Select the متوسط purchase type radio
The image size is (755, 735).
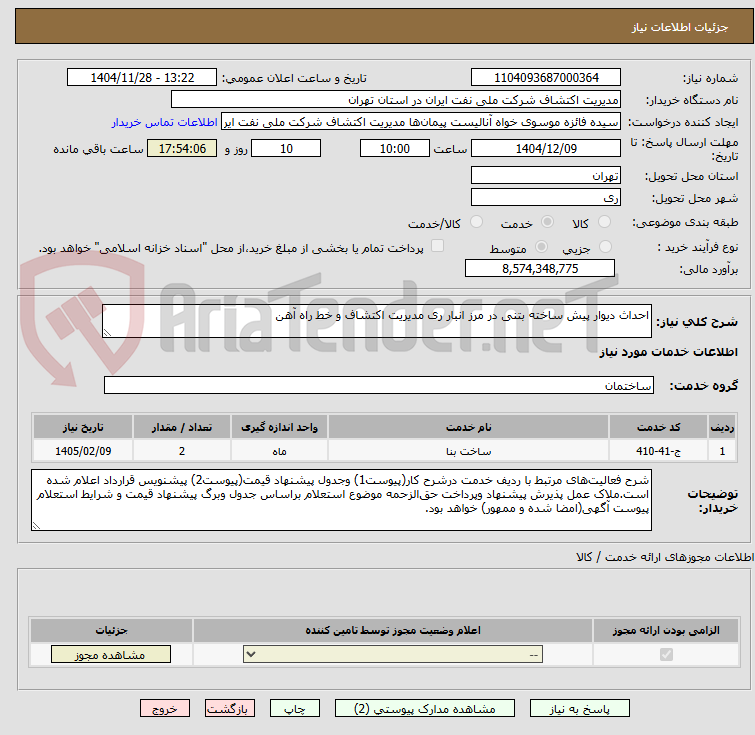pos(541,247)
